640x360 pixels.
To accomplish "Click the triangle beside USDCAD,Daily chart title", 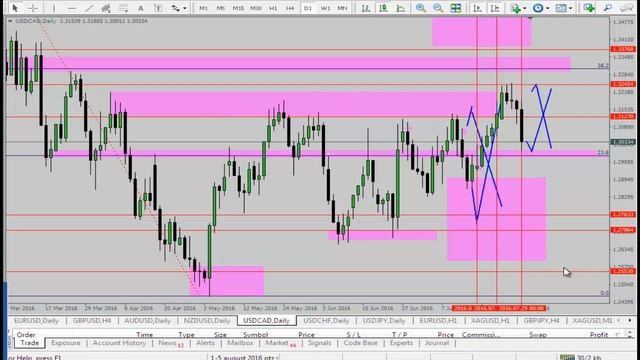I will tap(10, 21).
